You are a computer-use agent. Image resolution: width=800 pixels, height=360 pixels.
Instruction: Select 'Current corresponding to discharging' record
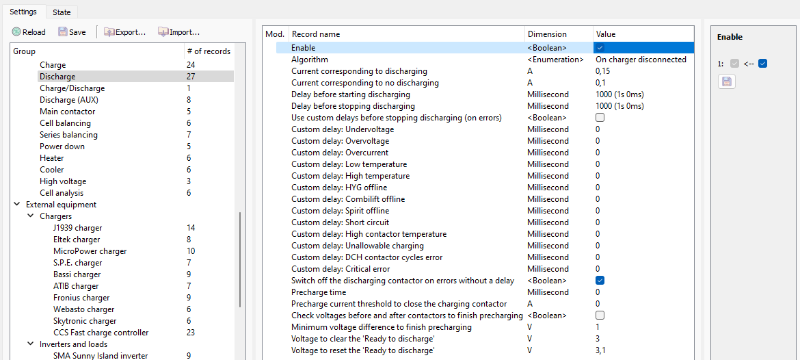point(359,71)
